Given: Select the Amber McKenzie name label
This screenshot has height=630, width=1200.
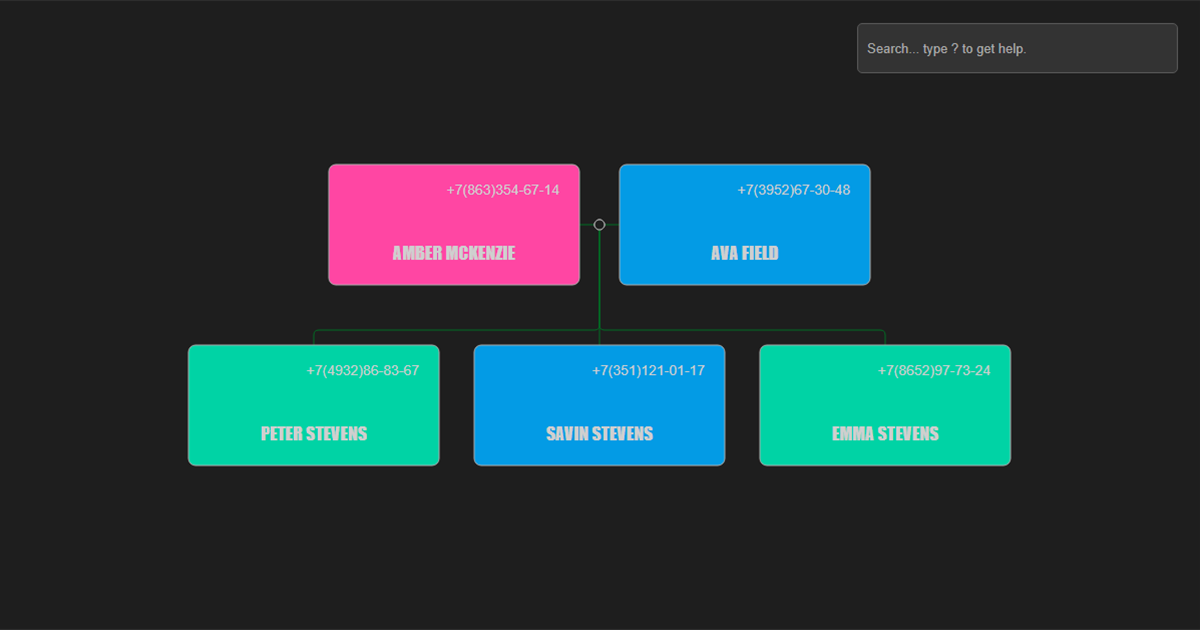Looking at the screenshot, I should click(x=454, y=253).
